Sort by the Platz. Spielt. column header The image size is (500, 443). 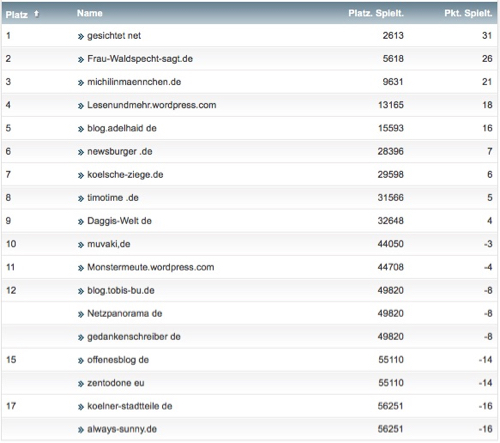pyautogui.click(x=376, y=13)
